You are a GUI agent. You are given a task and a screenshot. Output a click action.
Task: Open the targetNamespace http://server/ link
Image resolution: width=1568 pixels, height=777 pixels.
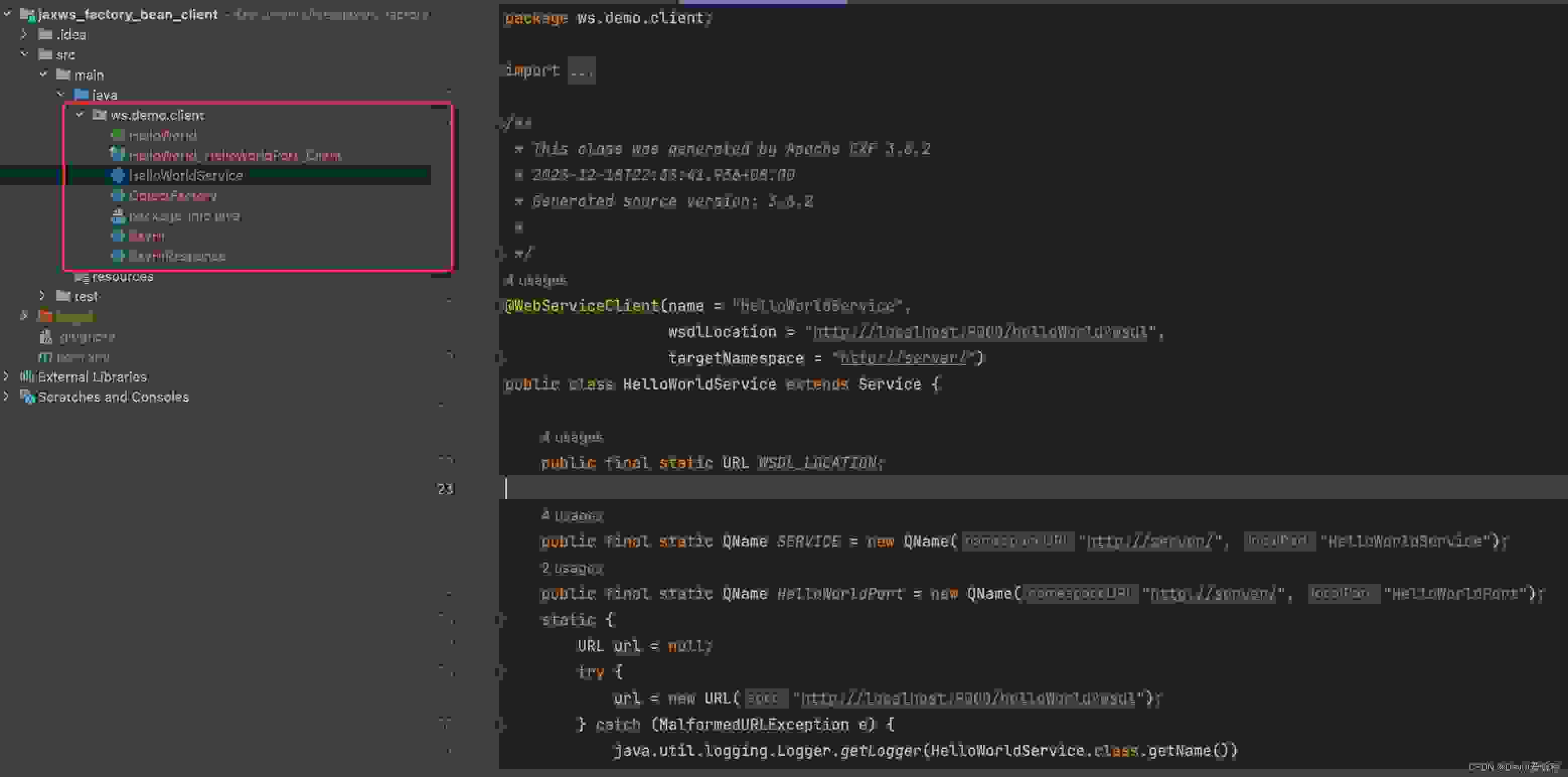pyautogui.click(x=903, y=358)
